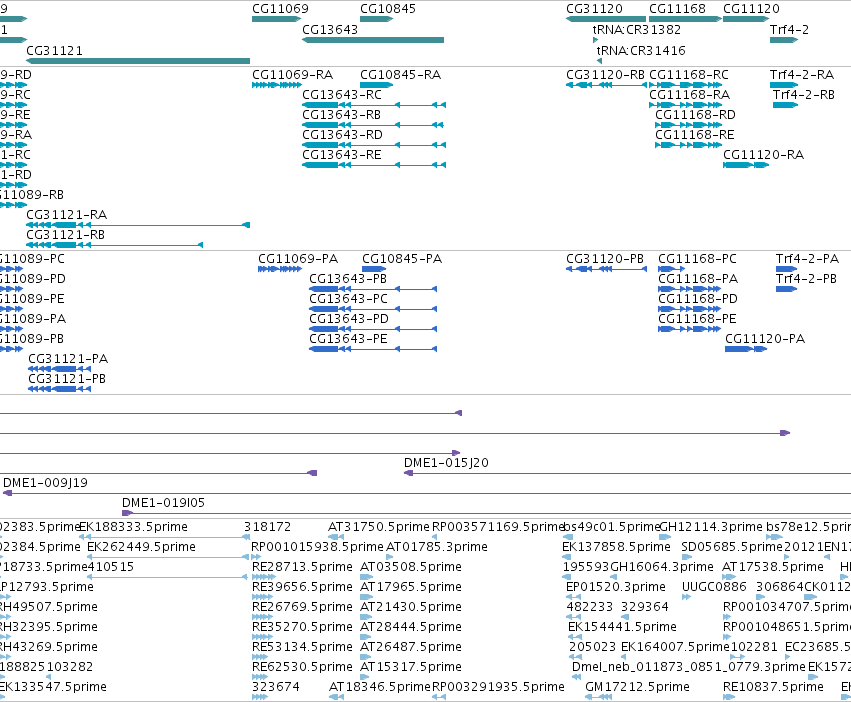Screen dimensions: 851x702
Task: Select the CG31120 gene label
Action: [594, 9]
